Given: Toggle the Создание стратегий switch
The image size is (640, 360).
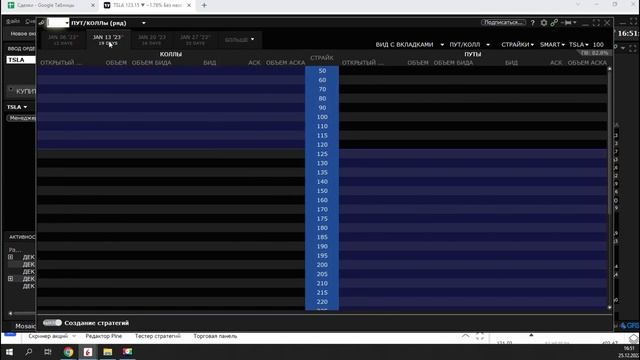Looking at the screenshot, I should click(52, 323).
